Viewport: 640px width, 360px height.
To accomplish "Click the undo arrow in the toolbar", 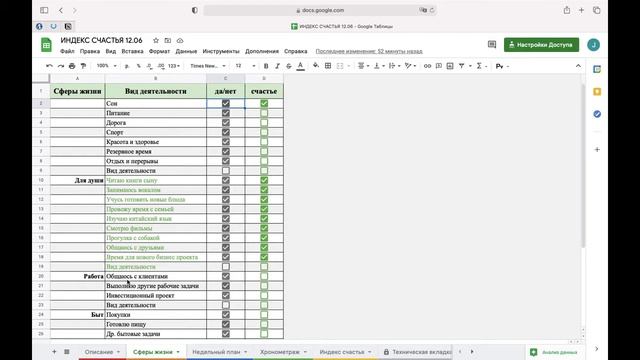I will 49,66.
